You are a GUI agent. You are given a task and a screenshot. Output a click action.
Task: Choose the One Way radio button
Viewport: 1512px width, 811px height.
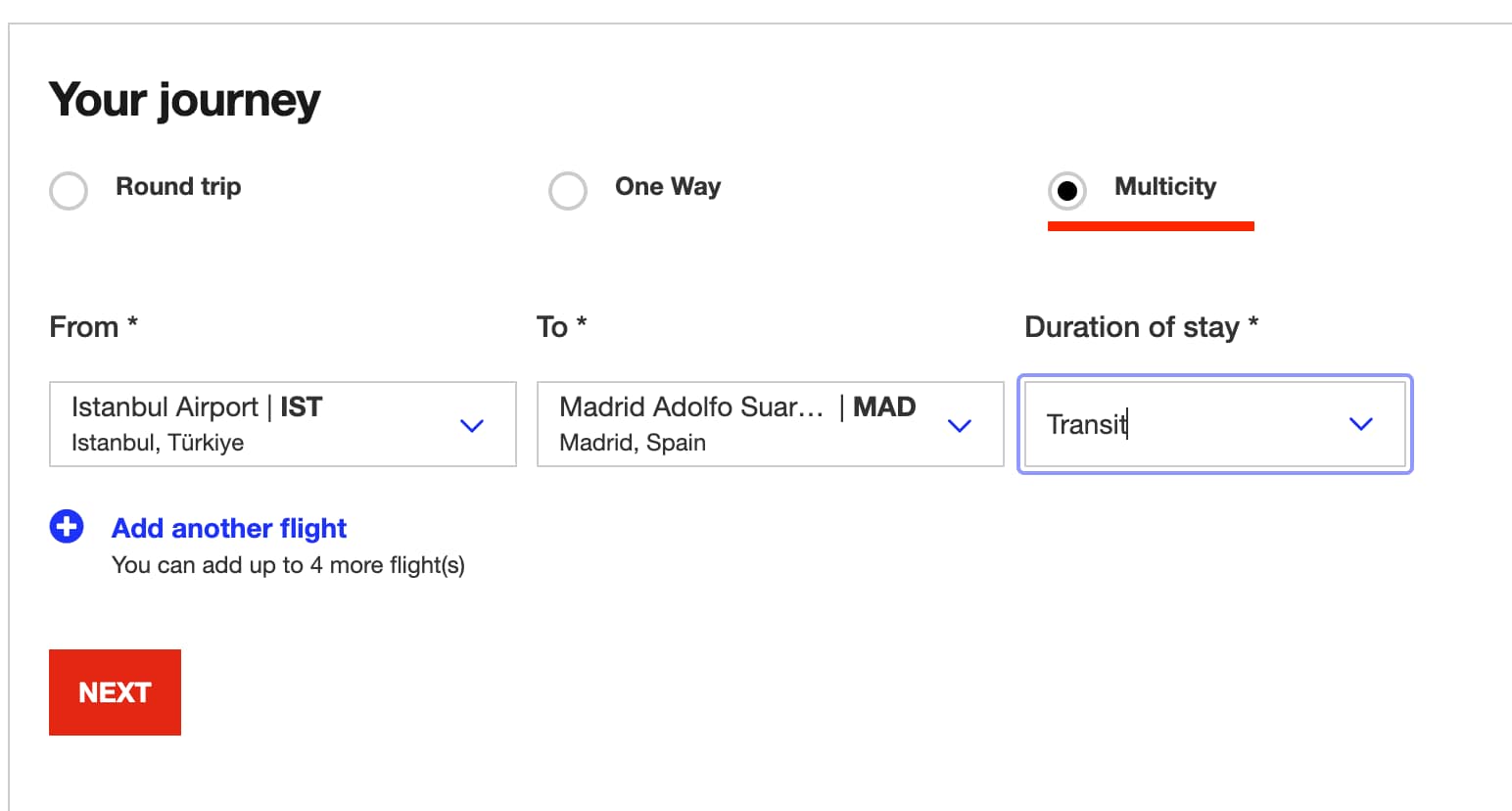click(x=568, y=190)
